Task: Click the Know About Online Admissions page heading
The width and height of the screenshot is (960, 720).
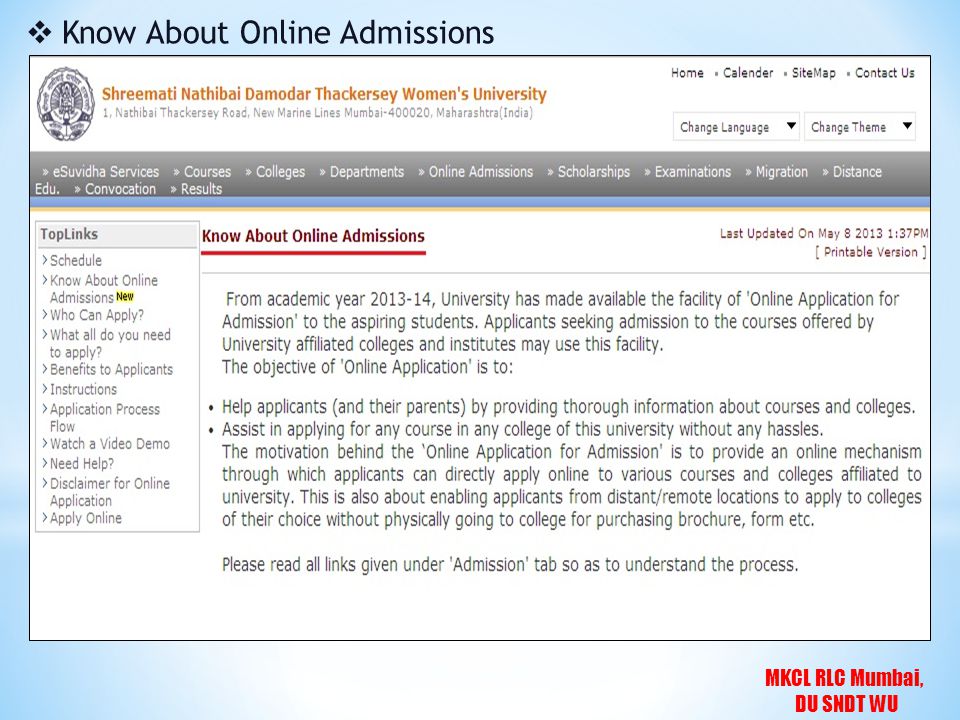Action: coord(313,236)
